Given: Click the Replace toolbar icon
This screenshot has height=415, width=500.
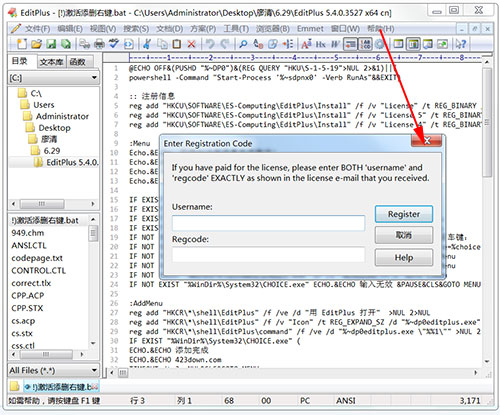Looking at the screenshot, I should point(258,44).
